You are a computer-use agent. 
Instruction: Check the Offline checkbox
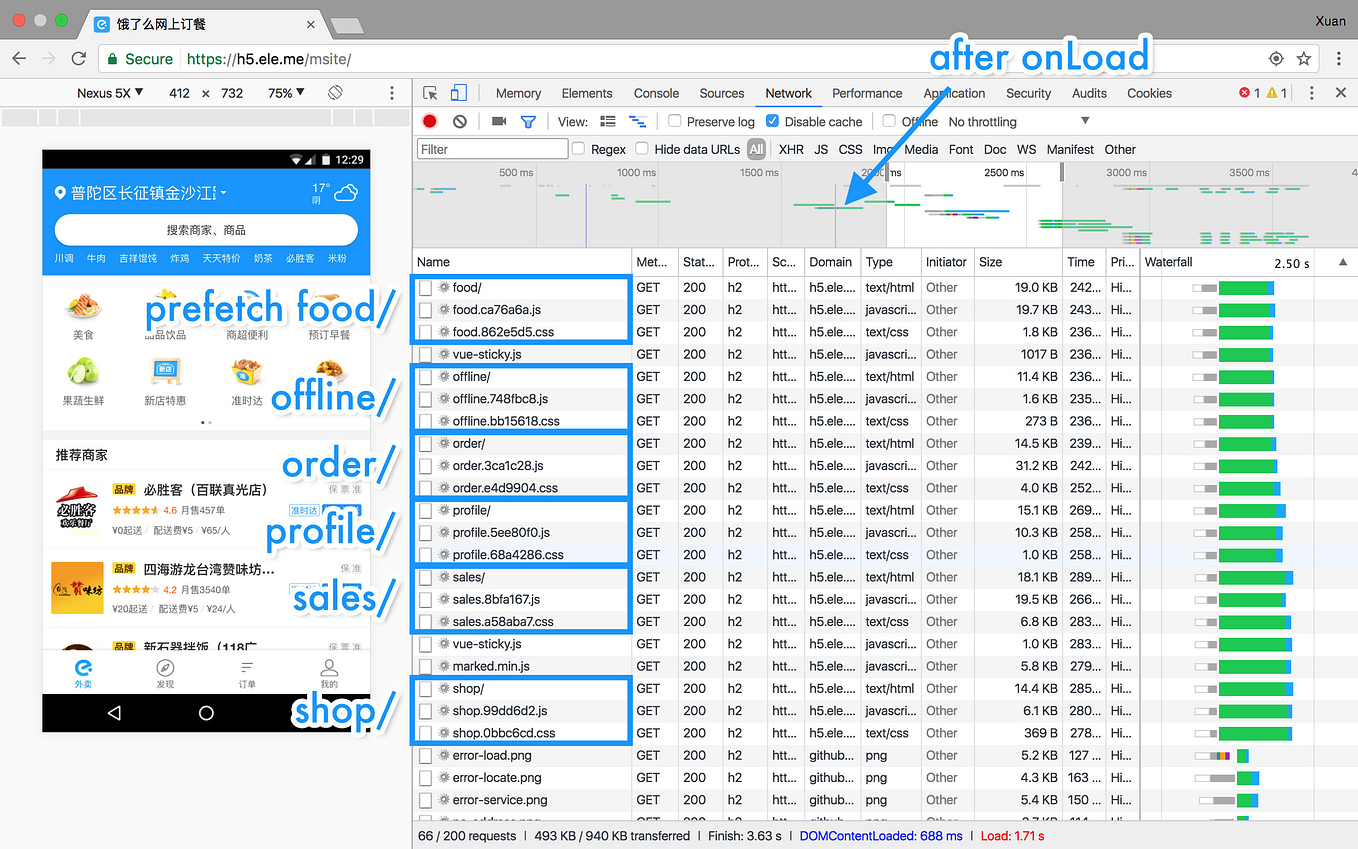coord(888,121)
